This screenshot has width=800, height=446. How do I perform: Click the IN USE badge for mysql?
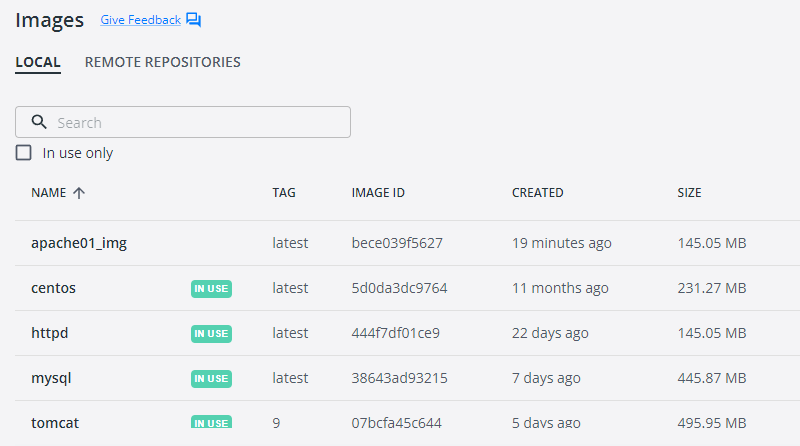tap(211, 379)
